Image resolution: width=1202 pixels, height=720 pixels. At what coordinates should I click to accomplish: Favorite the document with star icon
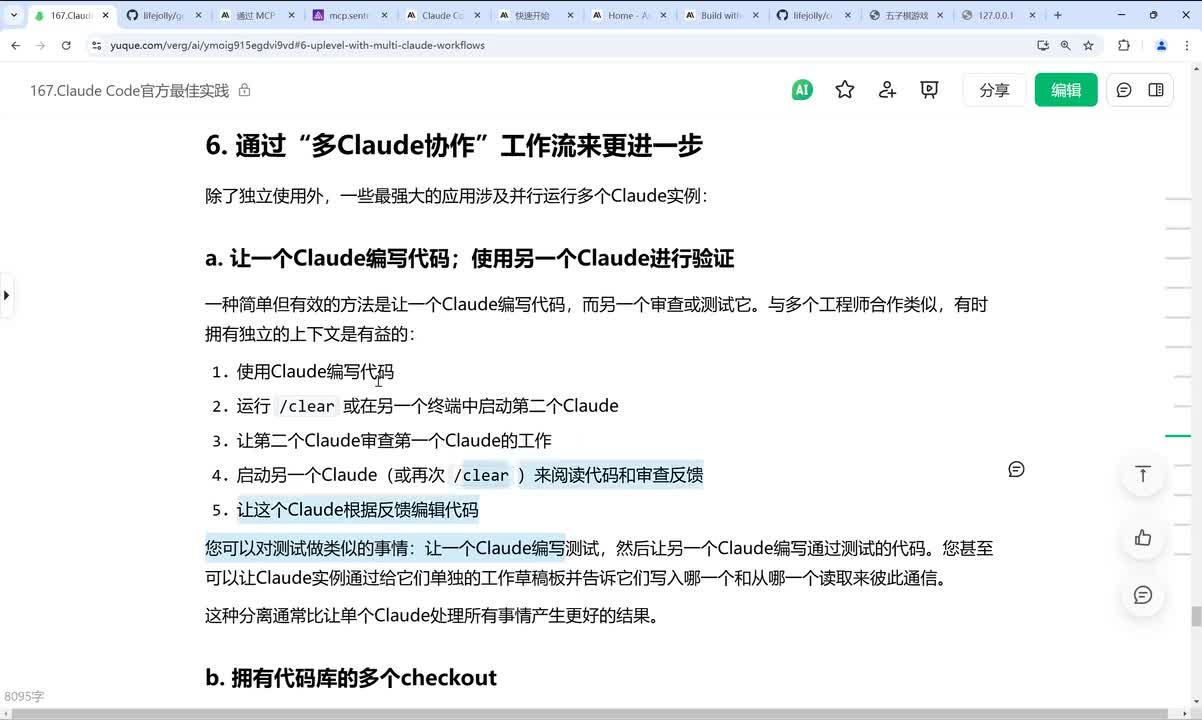point(845,90)
